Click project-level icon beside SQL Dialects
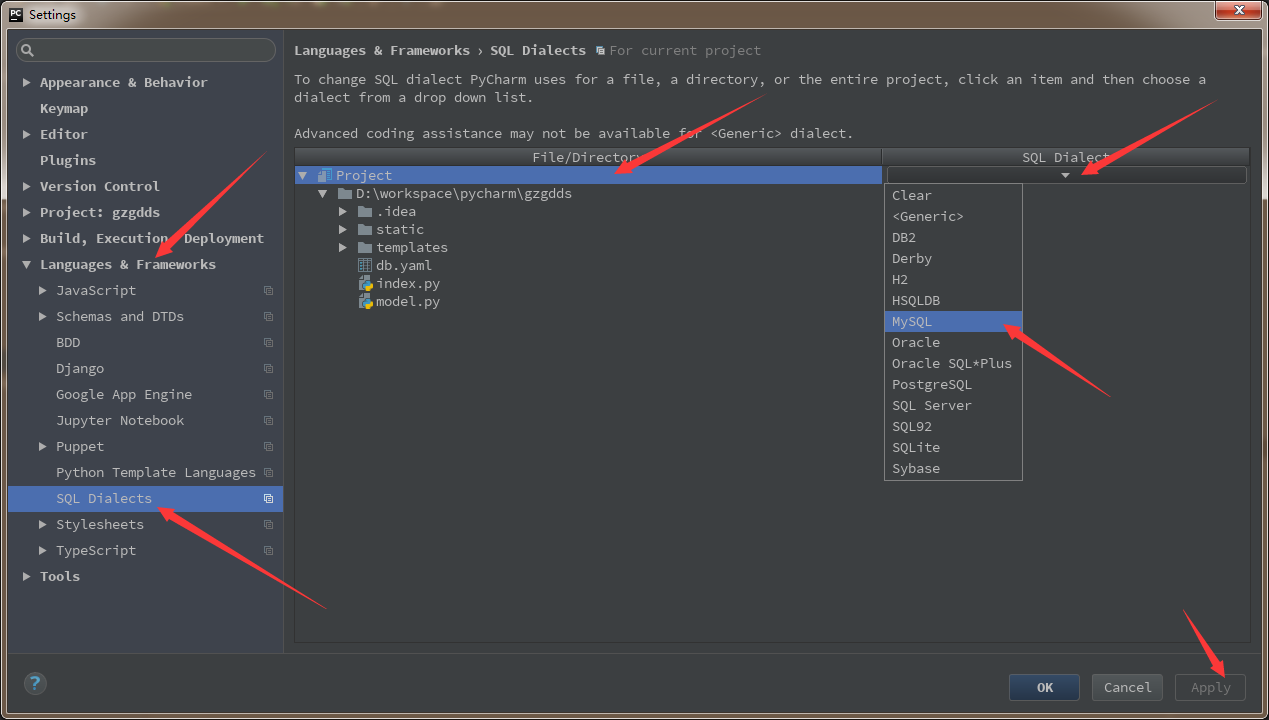This screenshot has width=1269, height=720. (x=268, y=499)
